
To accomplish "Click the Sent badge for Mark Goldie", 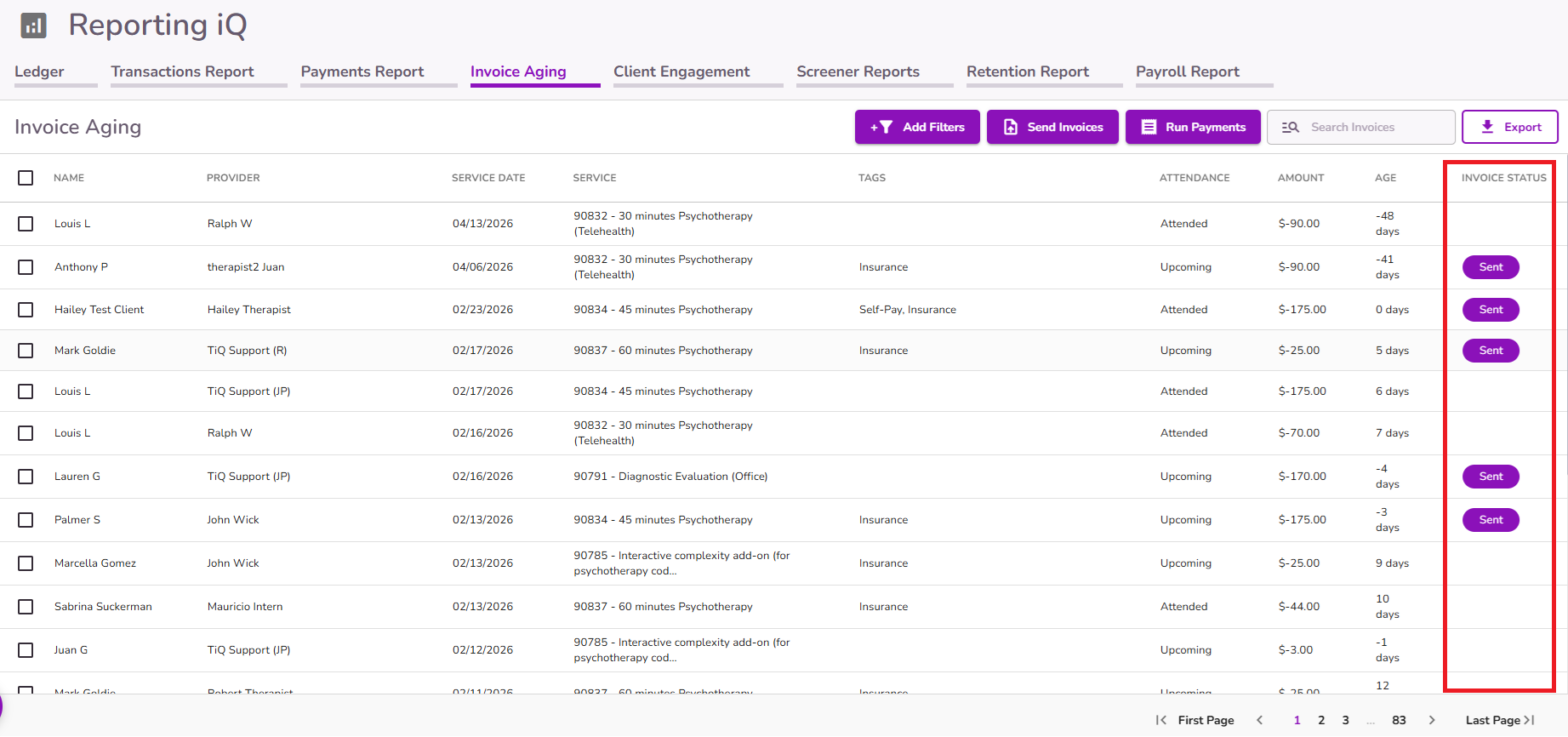I will tap(1491, 351).
